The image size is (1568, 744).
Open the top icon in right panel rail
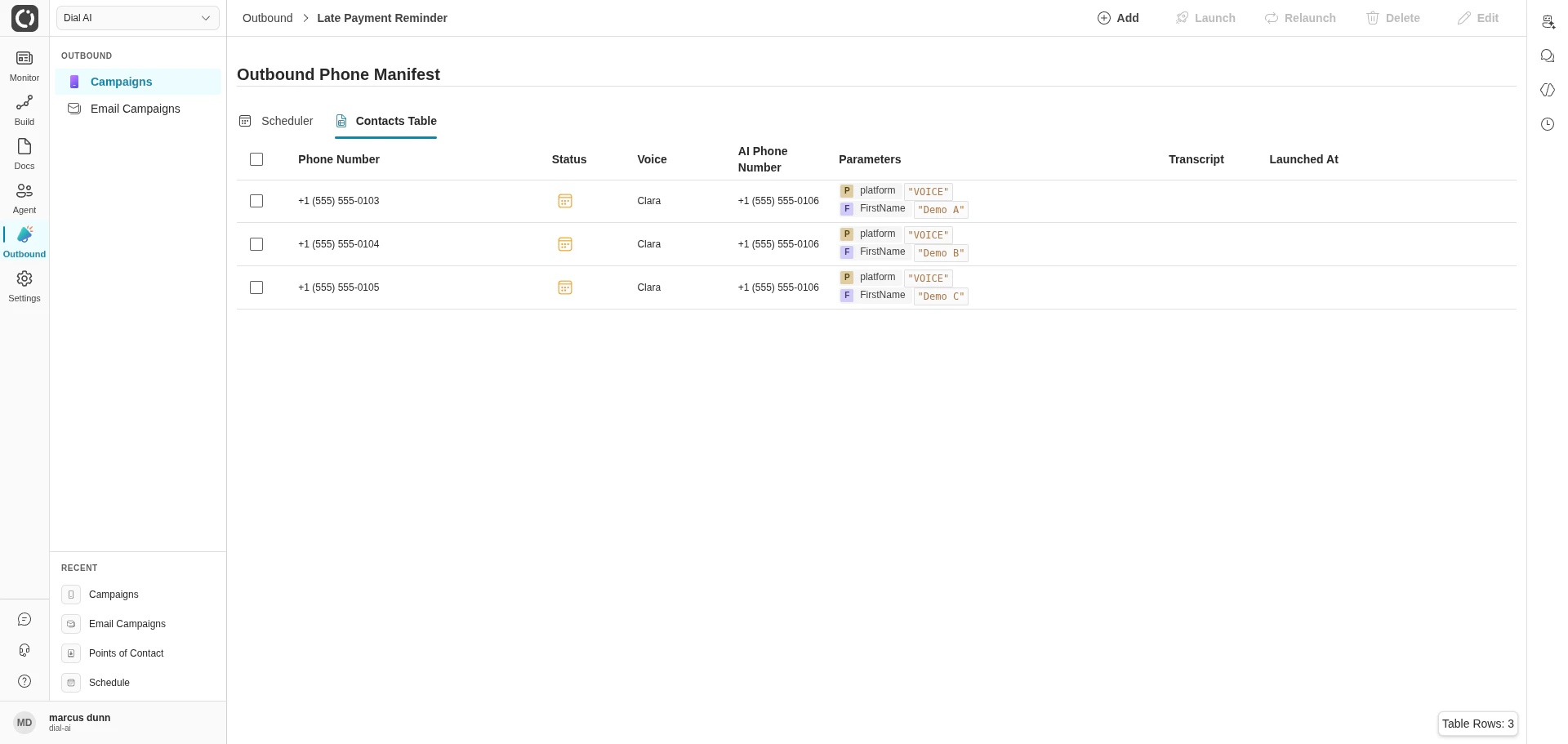click(1548, 22)
